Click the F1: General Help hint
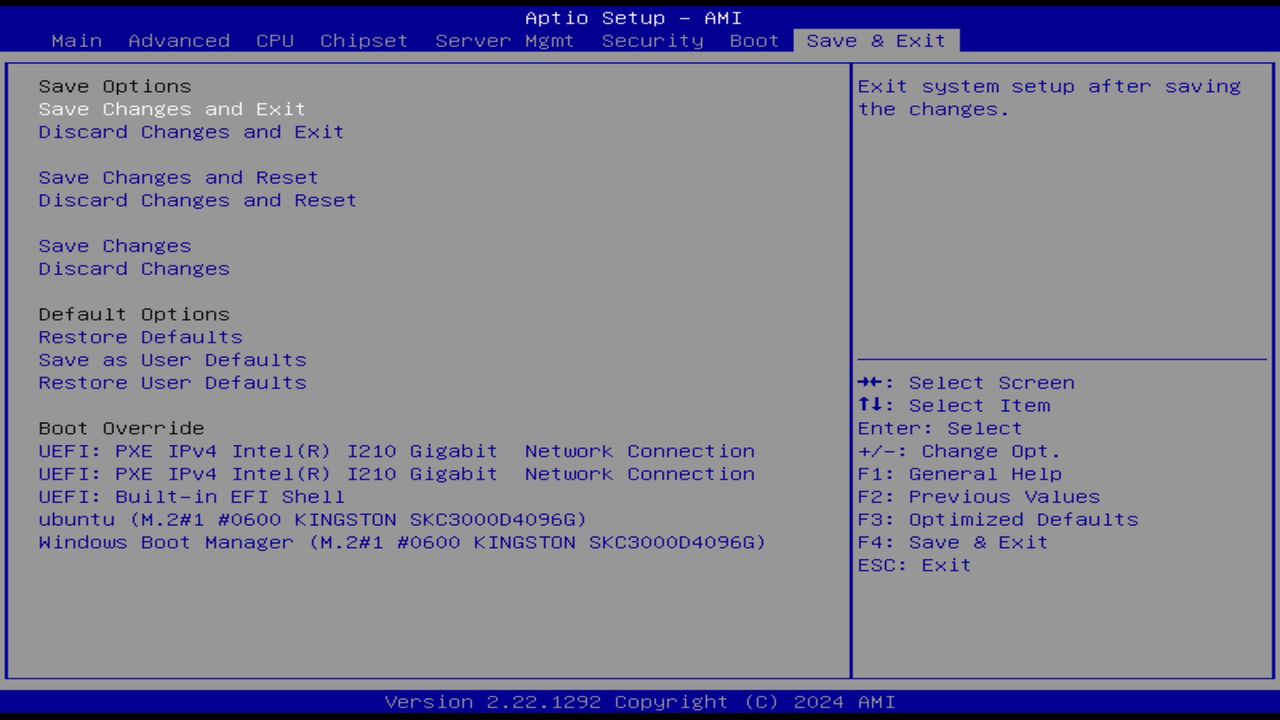The width and height of the screenshot is (1280, 720). (x=959, y=474)
